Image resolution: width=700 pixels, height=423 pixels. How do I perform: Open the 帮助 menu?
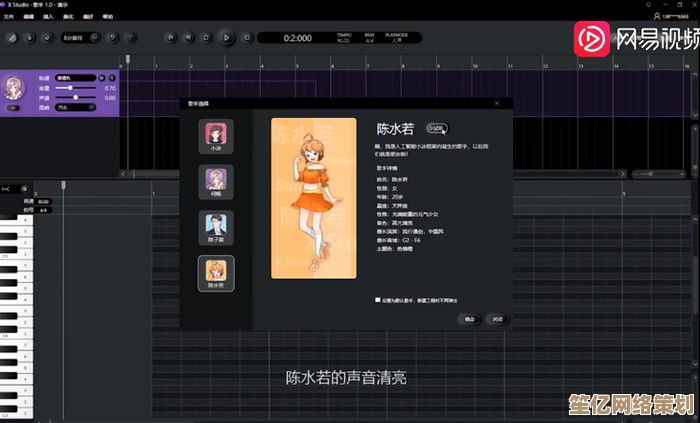click(108, 17)
